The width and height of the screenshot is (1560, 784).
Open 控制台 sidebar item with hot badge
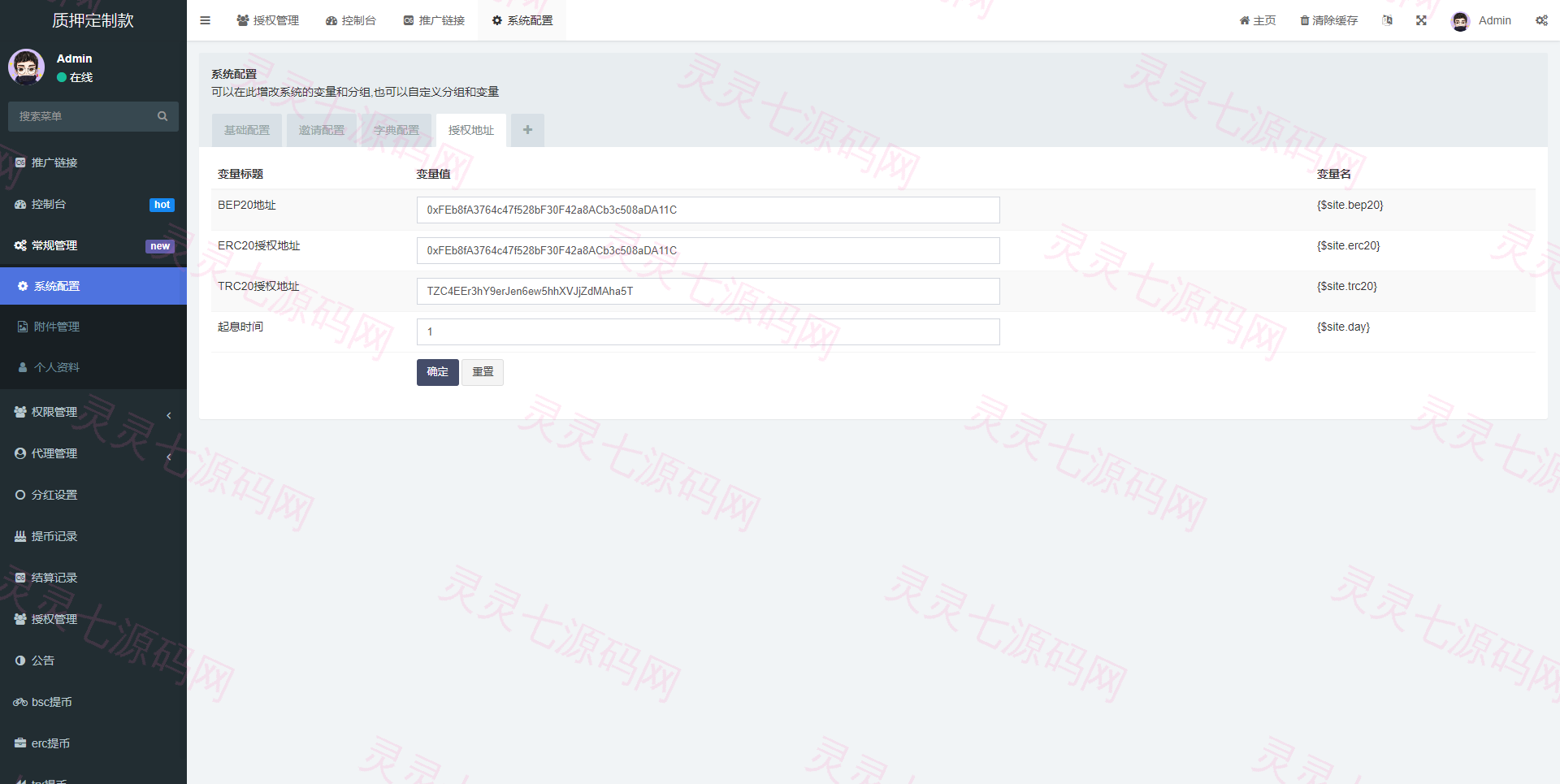point(93,204)
